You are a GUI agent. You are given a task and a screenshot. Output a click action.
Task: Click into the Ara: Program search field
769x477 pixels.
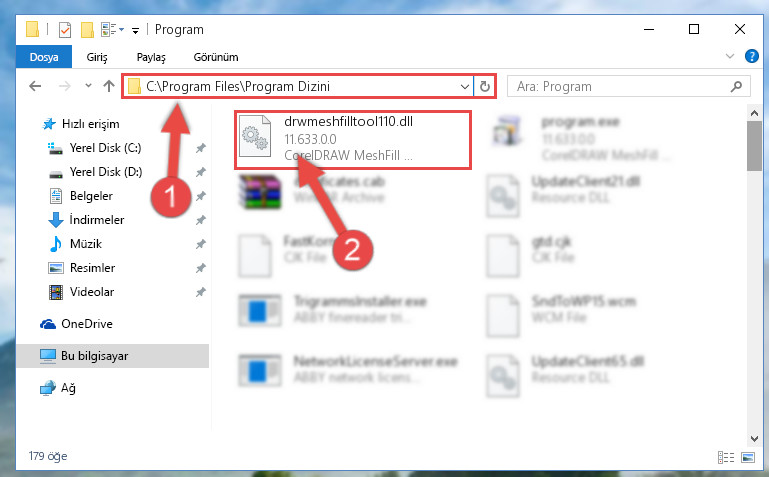point(620,87)
